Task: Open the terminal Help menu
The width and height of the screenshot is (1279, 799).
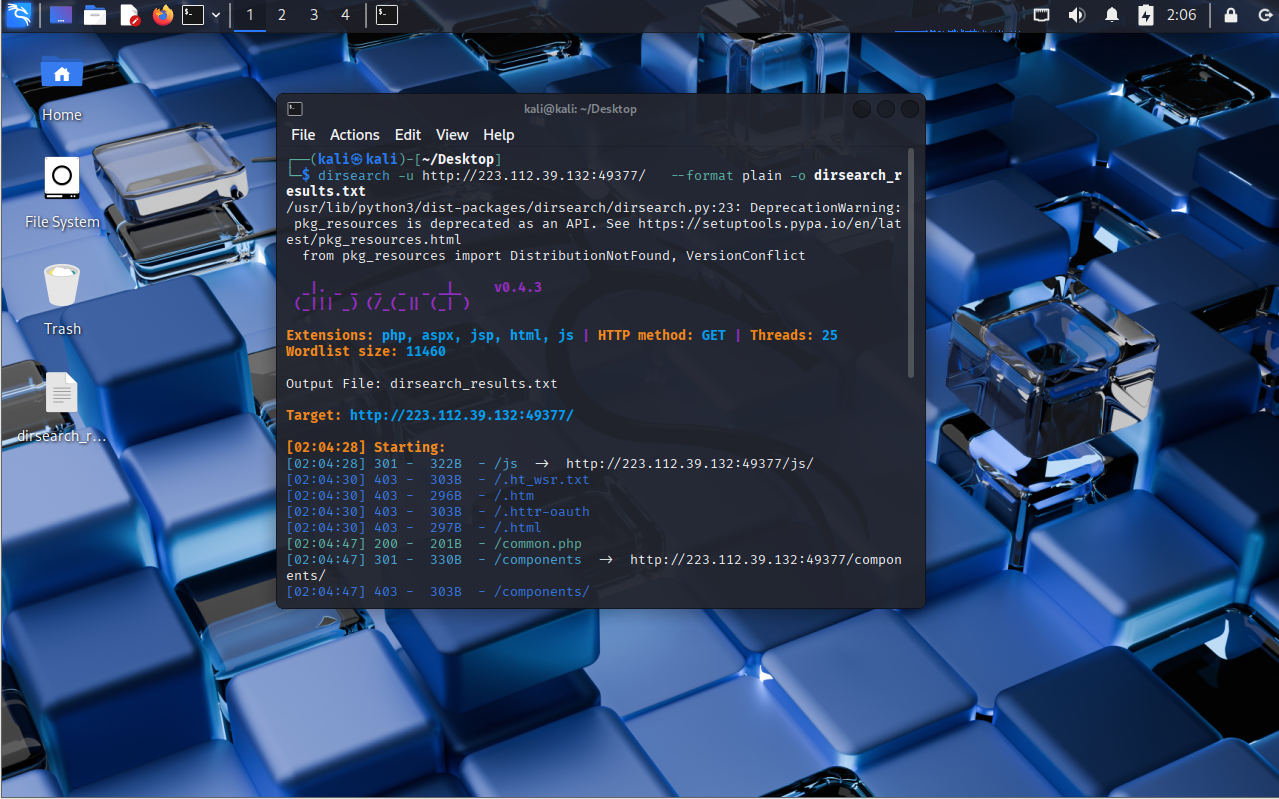Action: pyautogui.click(x=499, y=134)
